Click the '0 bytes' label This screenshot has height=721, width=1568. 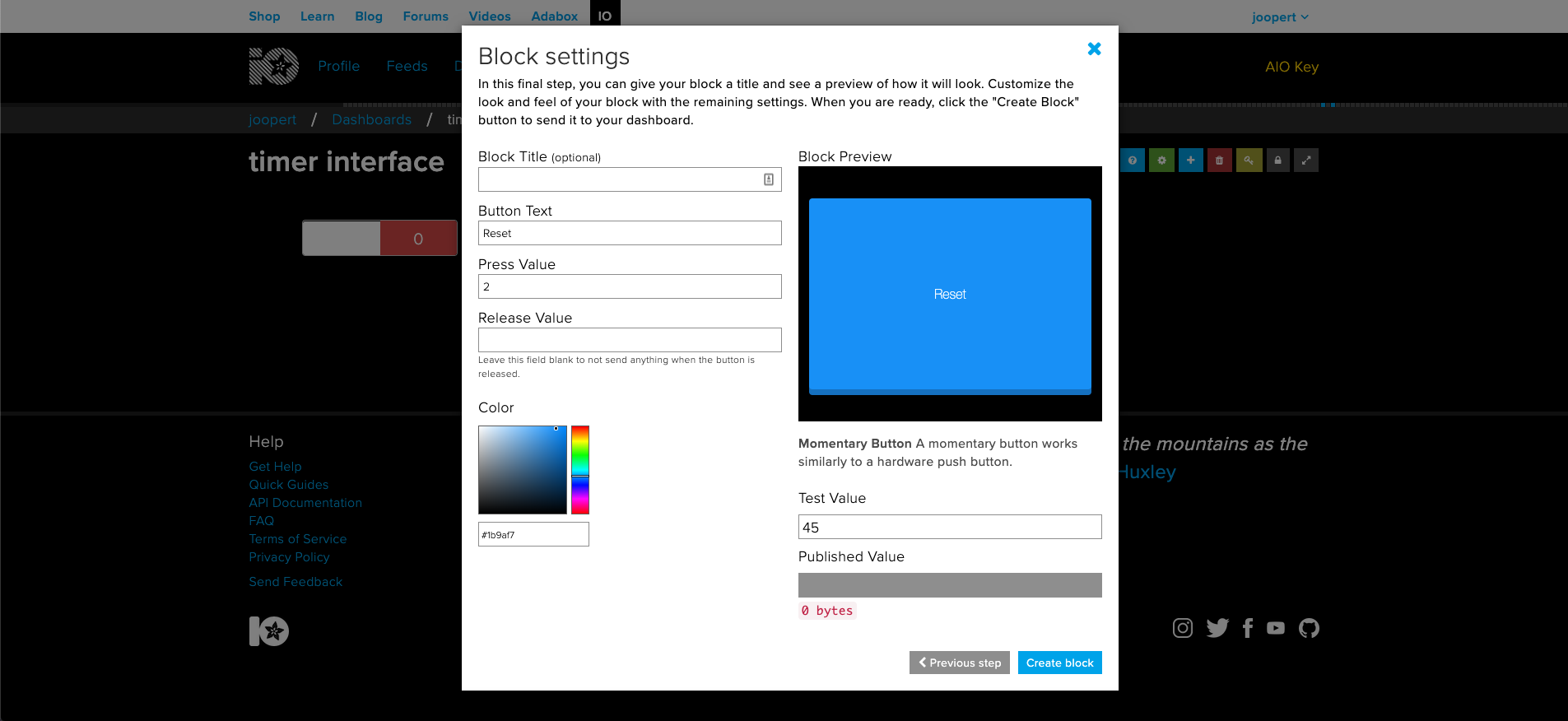click(827, 611)
